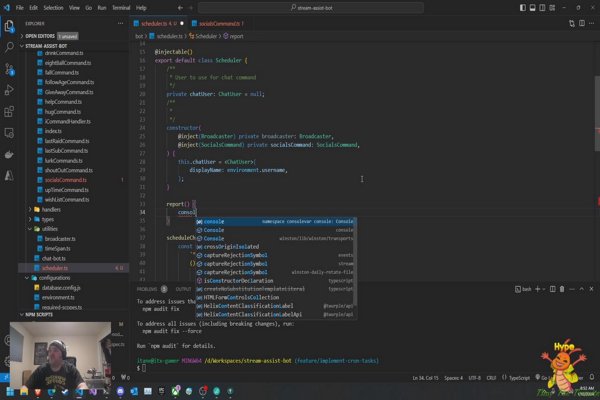Choose HTMLFormControlsCollection from suggestions

(276, 297)
